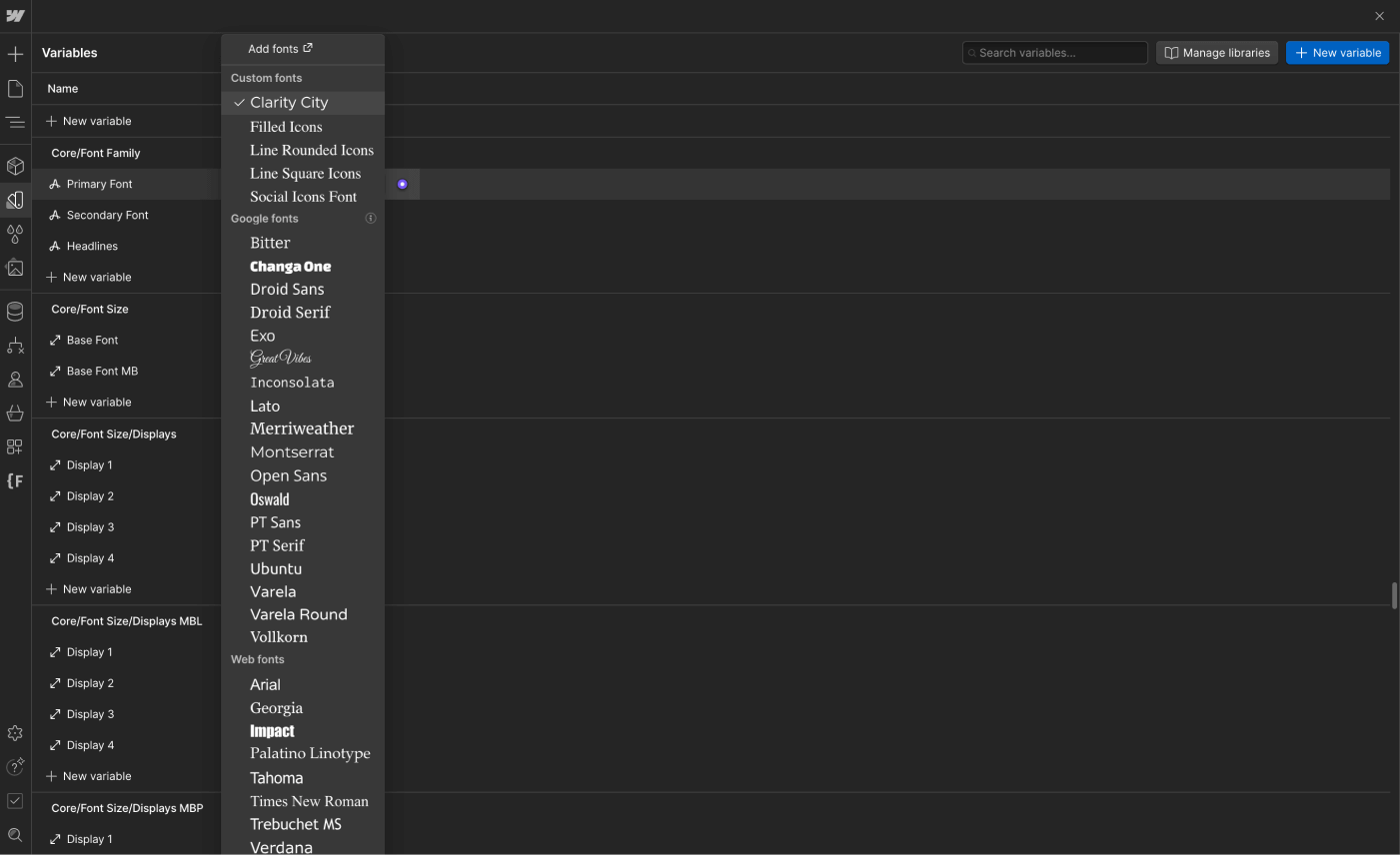Click the purple indicator dot beside font dropdown
1400x855 pixels.
[403, 185]
